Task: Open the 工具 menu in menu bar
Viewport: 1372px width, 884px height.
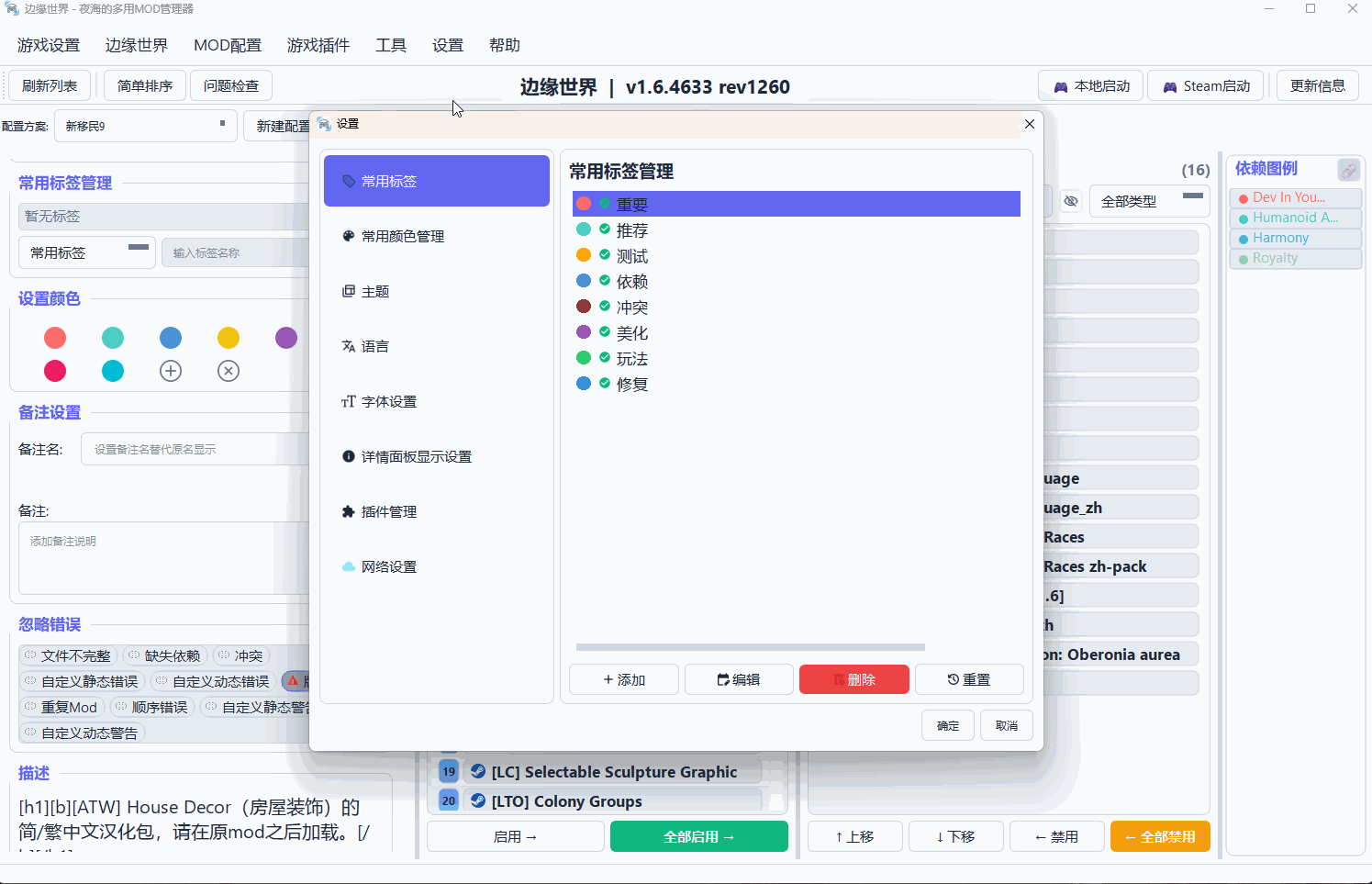Action: pyautogui.click(x=390, y=45)
